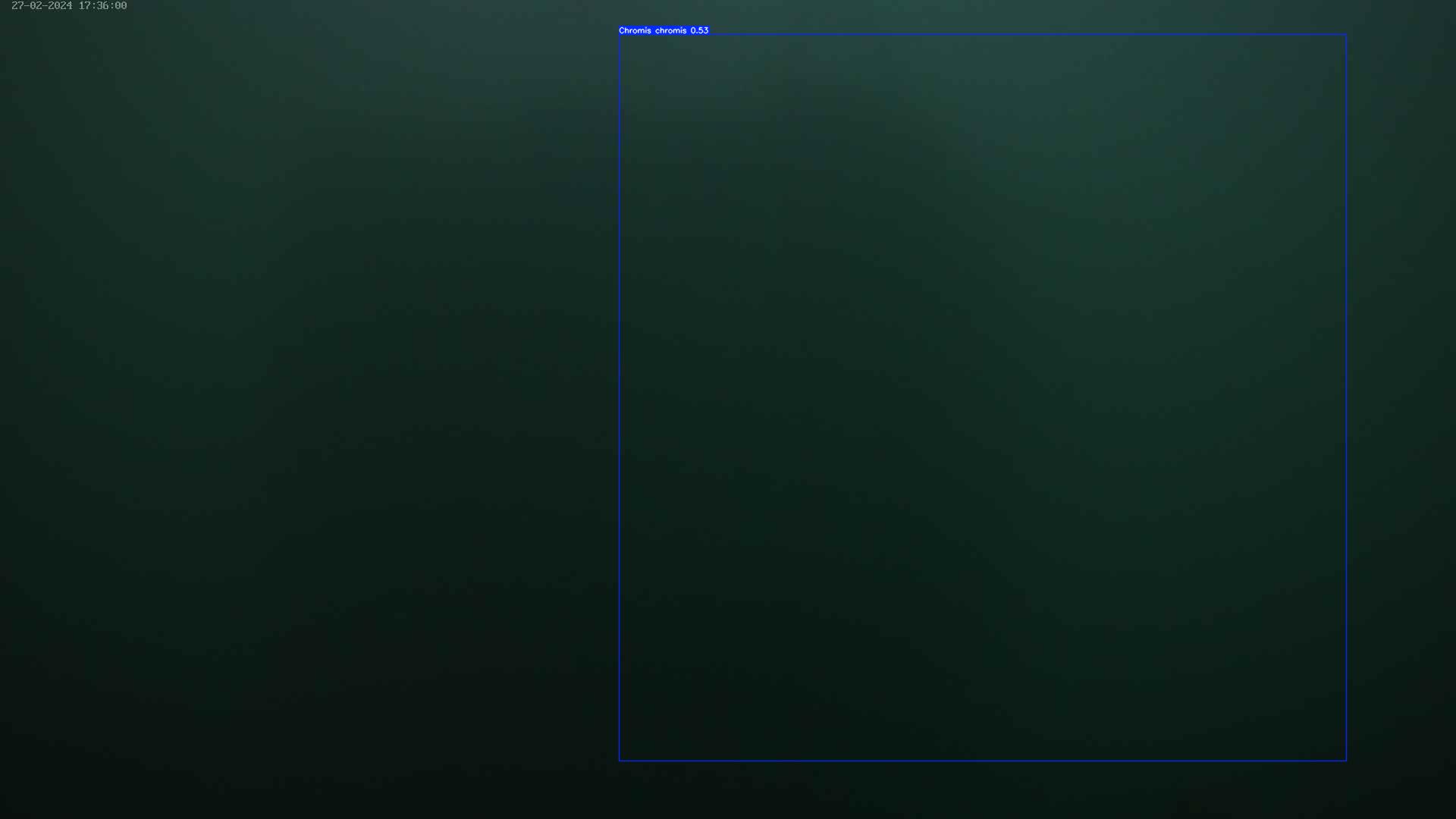
Task: Click the 27-02-2024 date stamp
Action: pos(42,6)
